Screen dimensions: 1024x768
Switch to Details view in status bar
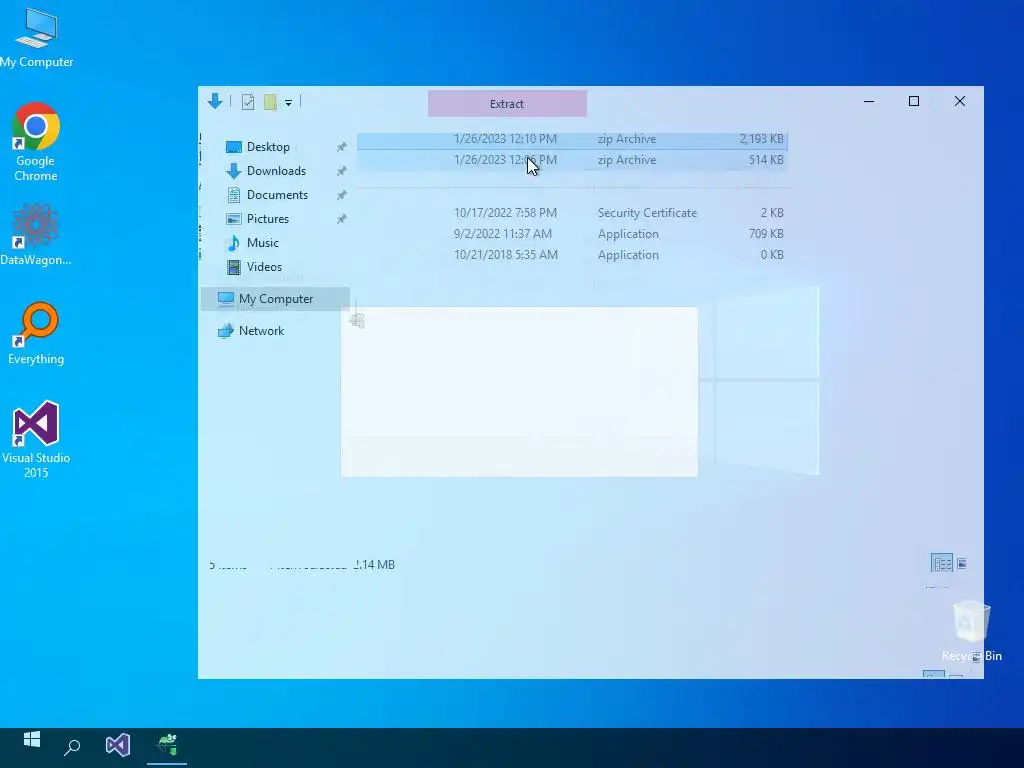point(942,563)
